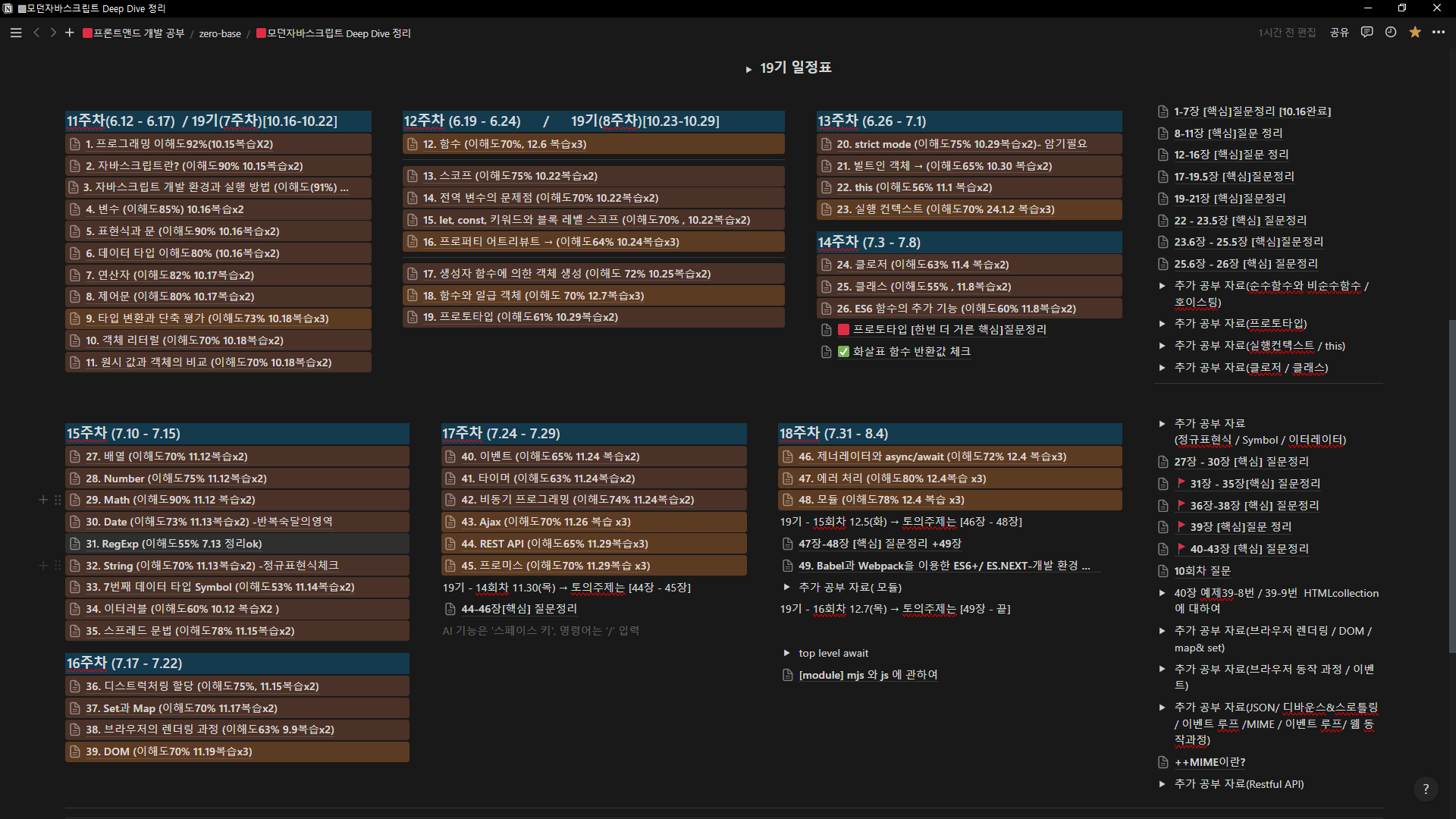1456x819 pixels.
Task: Expand '추가 공부 자료(JSON/ 디바운스&스로틀링' toggle
Action: pyautogui.click(x=1162, y=708)
